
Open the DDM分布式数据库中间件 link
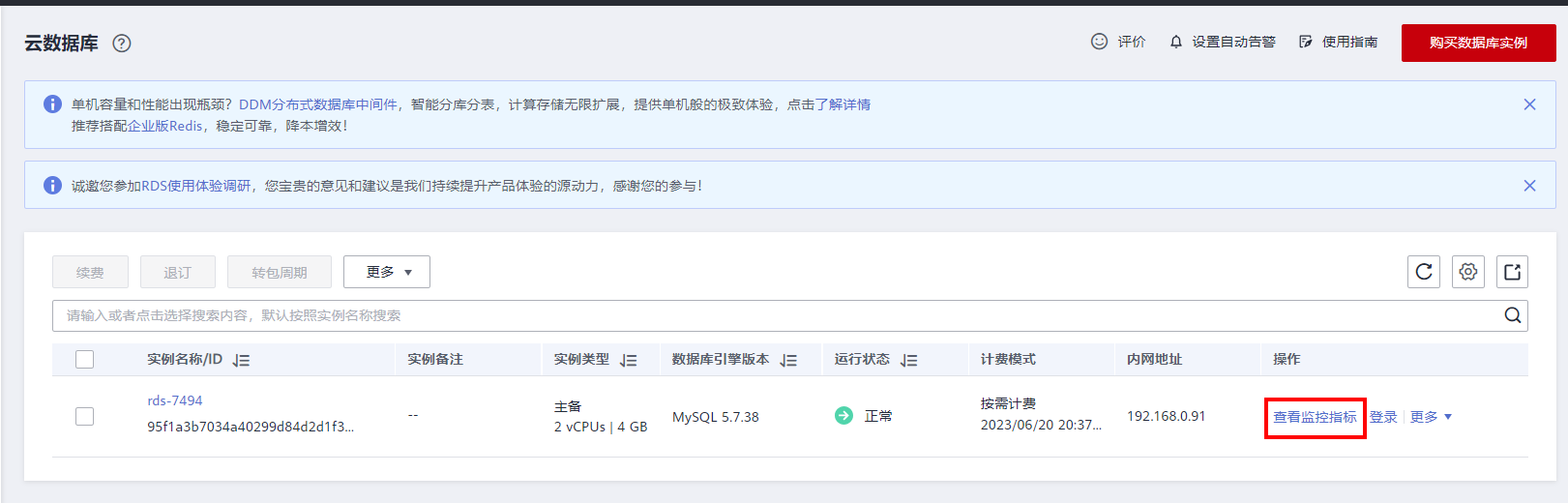point(318,104)
